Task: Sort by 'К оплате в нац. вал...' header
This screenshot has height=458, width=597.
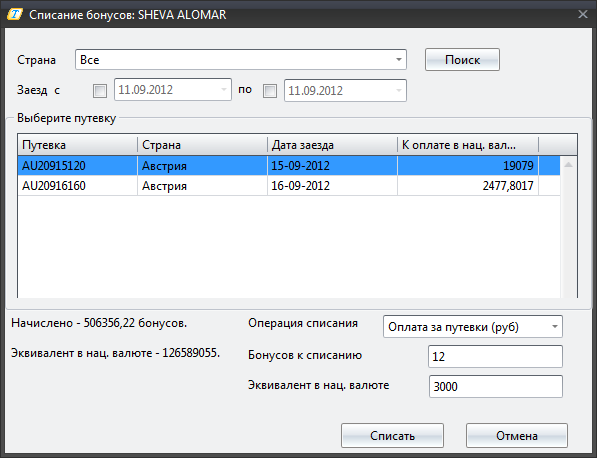Action: [468, 145]
